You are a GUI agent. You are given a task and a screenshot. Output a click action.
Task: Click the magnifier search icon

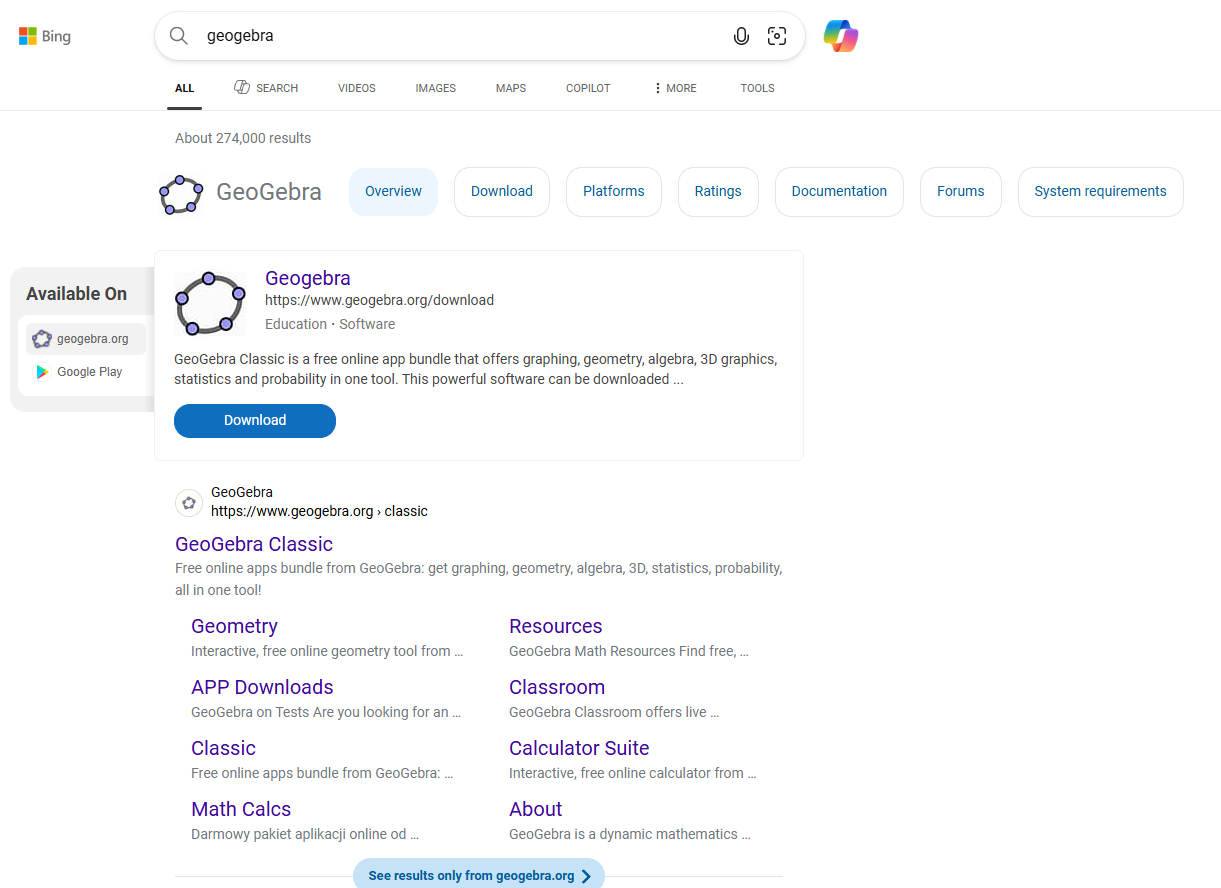pos(179,36)
